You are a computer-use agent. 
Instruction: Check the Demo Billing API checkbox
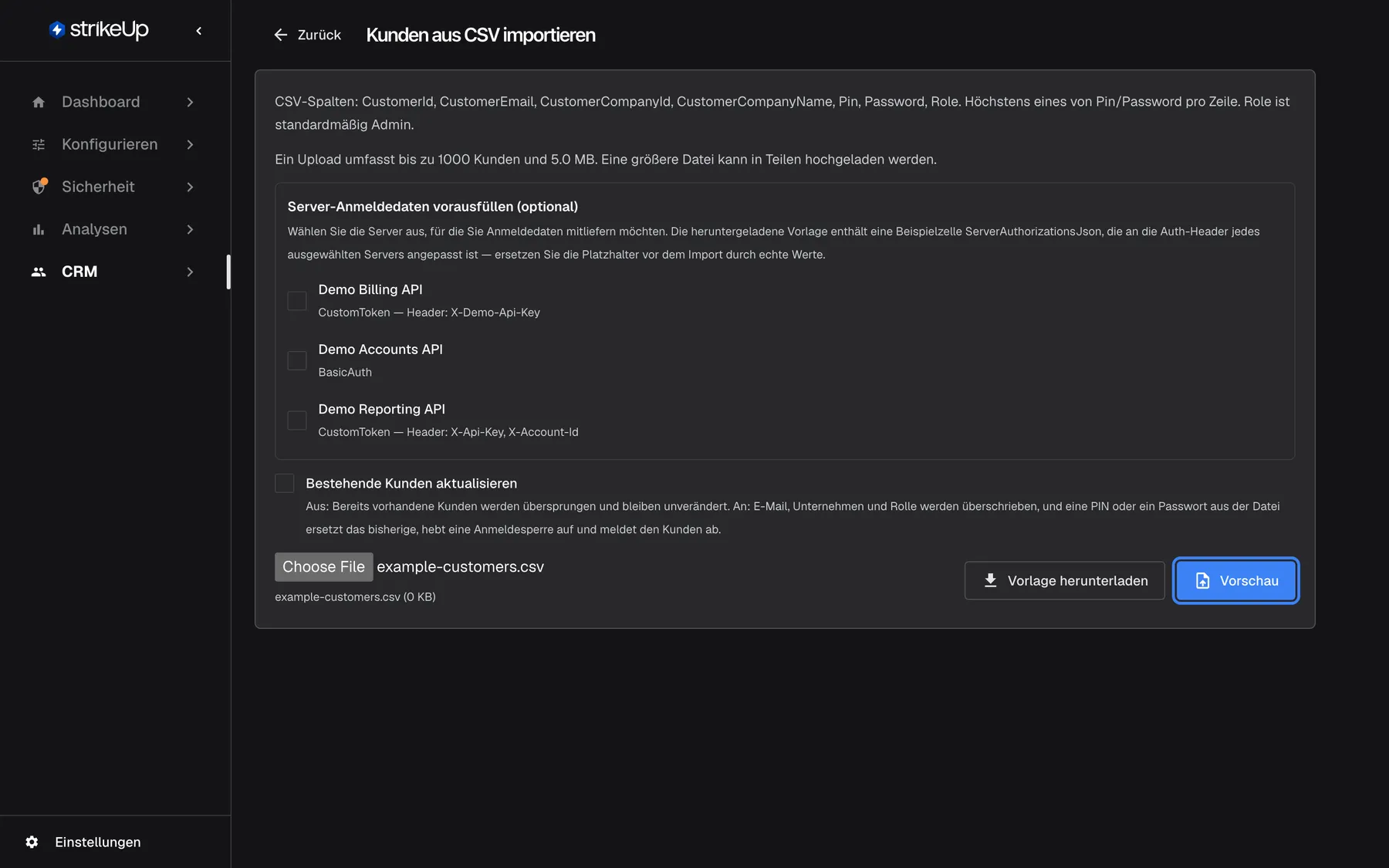(x=297, y=301)
